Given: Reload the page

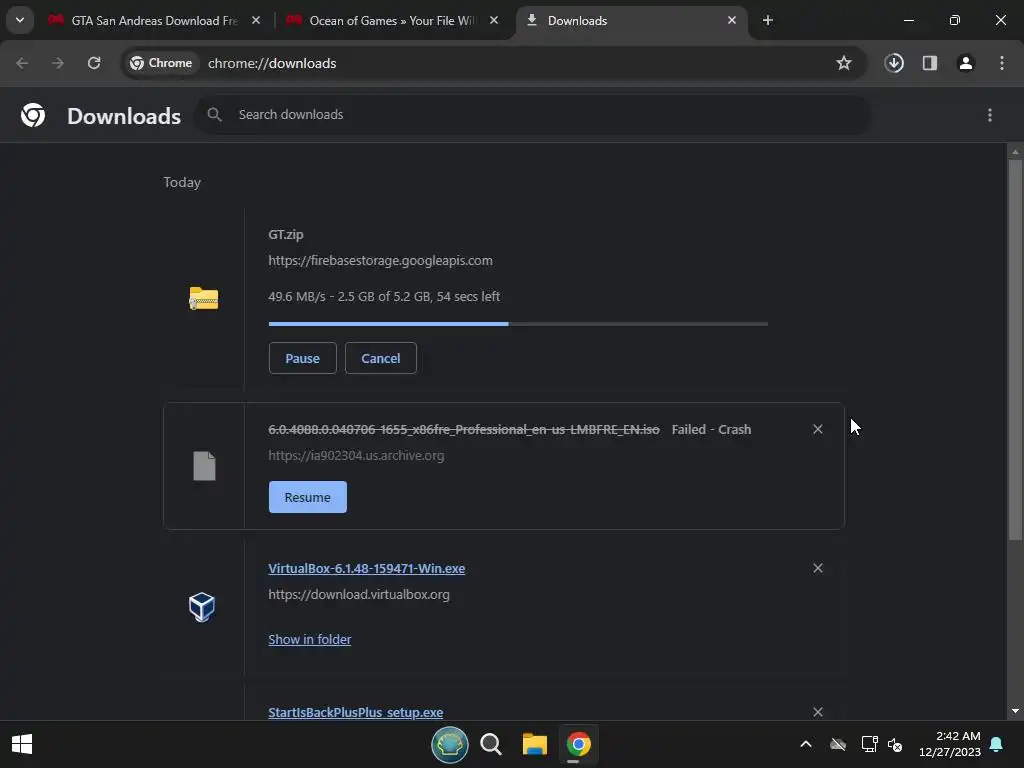Looking at the screenshot, I should [x=94, y=63].
